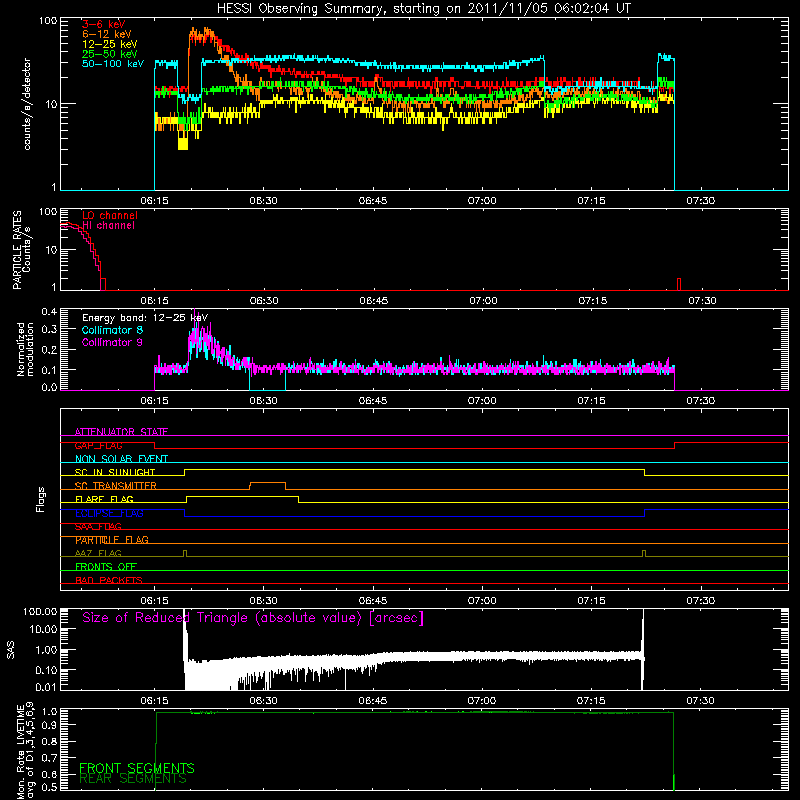Image resolution: width=800 pixels, height=800 pixels.
Task: Click '07:15' tick under the Flags panel
Action: tap(591, 601)
